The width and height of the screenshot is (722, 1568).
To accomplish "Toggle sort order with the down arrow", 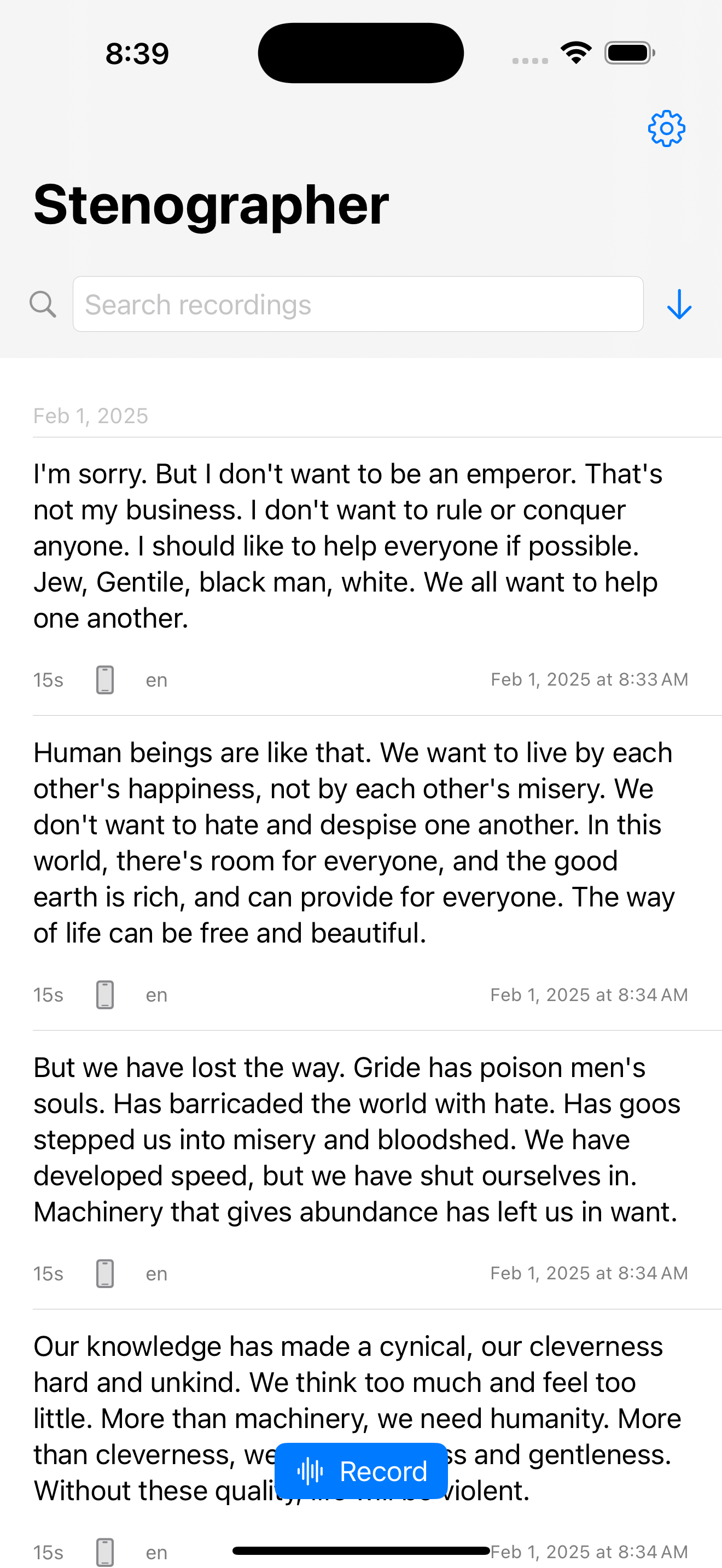I will [679, 304].
